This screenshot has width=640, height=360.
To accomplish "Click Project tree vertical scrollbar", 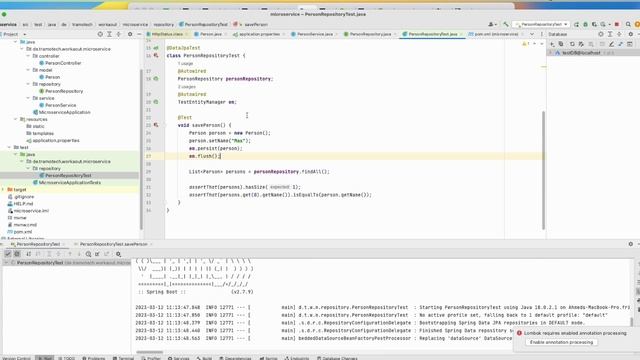I will tap(141, 149).
